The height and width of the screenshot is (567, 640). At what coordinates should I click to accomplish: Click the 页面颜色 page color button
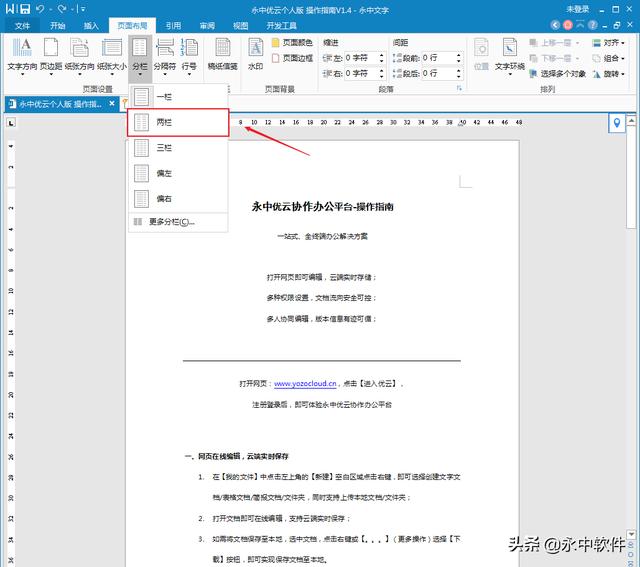pos(292,42)
